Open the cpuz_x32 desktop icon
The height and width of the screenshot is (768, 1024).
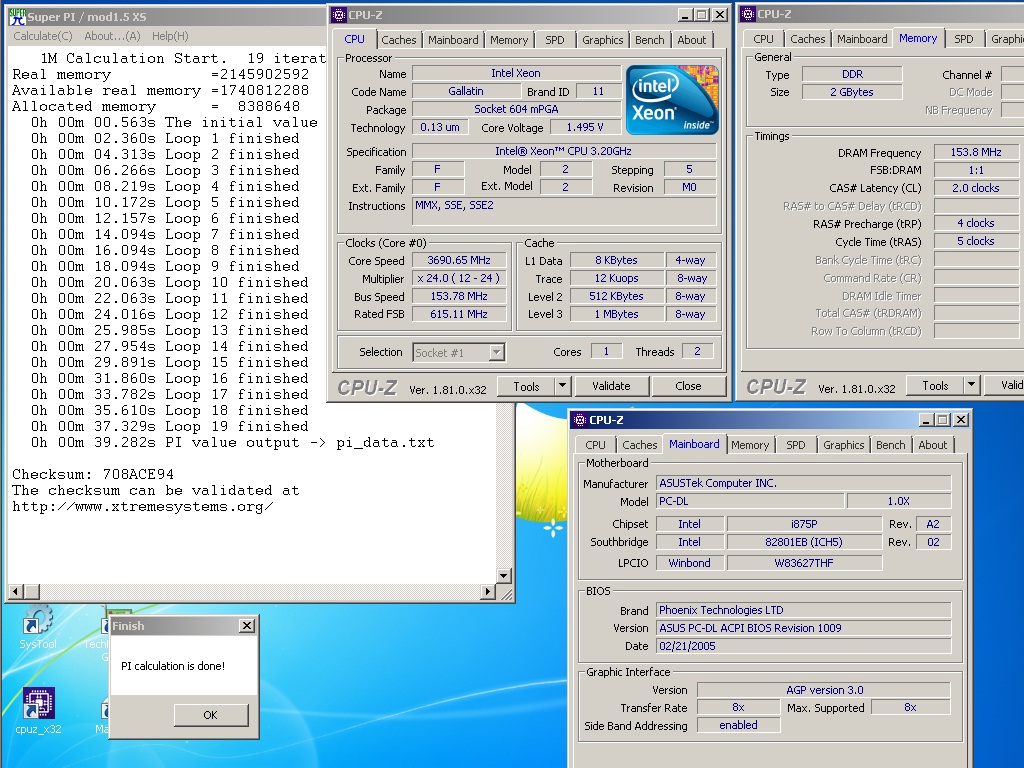[38, 712]
